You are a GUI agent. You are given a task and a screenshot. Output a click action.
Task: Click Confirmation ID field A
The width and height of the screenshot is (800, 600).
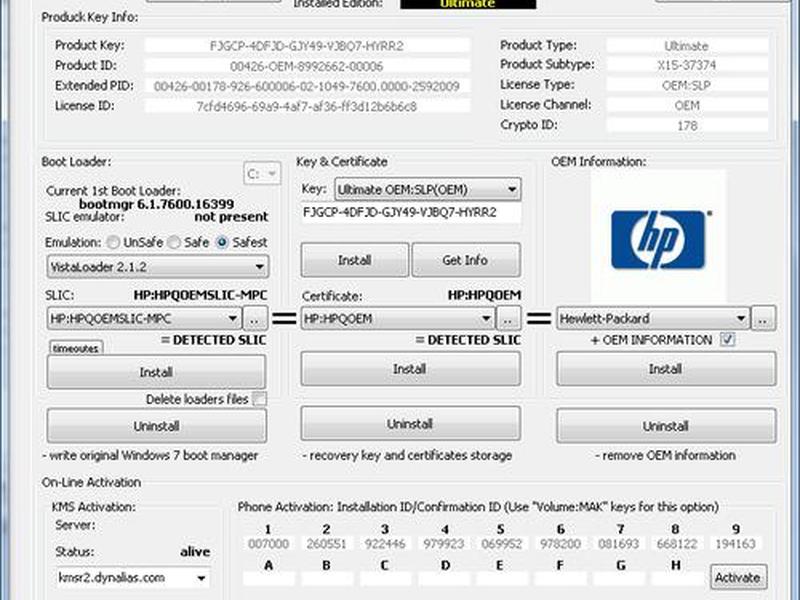click(x=268, y=579)
